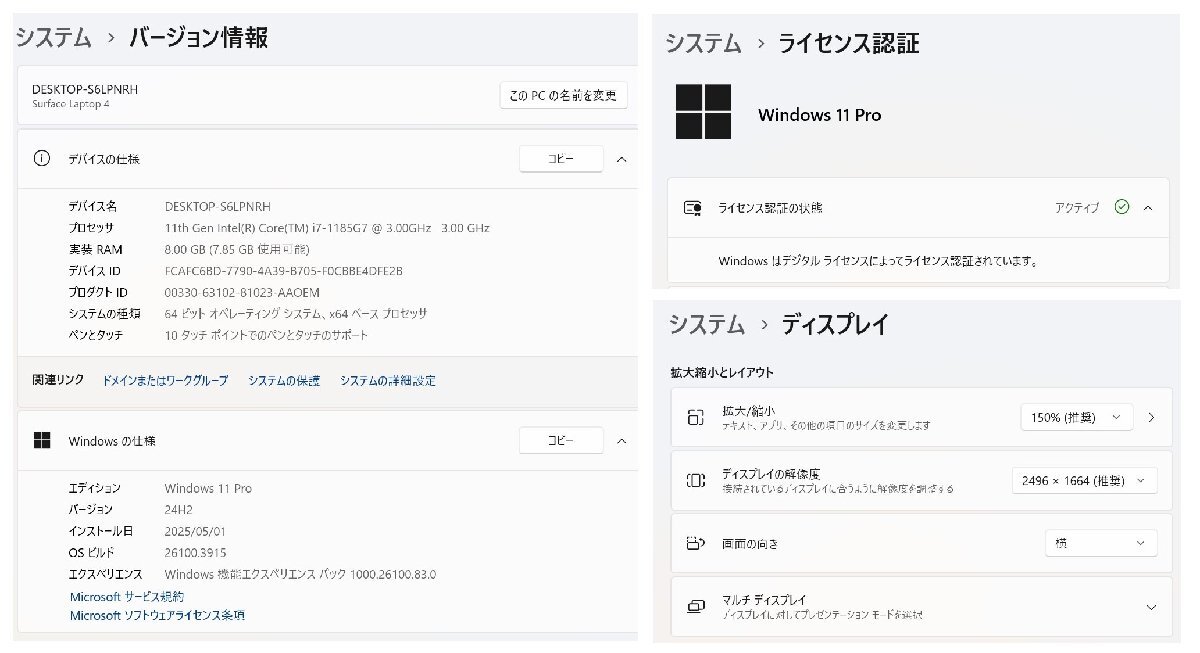Open the 2496 × 1664 resolution dropdown
This screenshot has height=653, width=1200.
[1084, 481]
